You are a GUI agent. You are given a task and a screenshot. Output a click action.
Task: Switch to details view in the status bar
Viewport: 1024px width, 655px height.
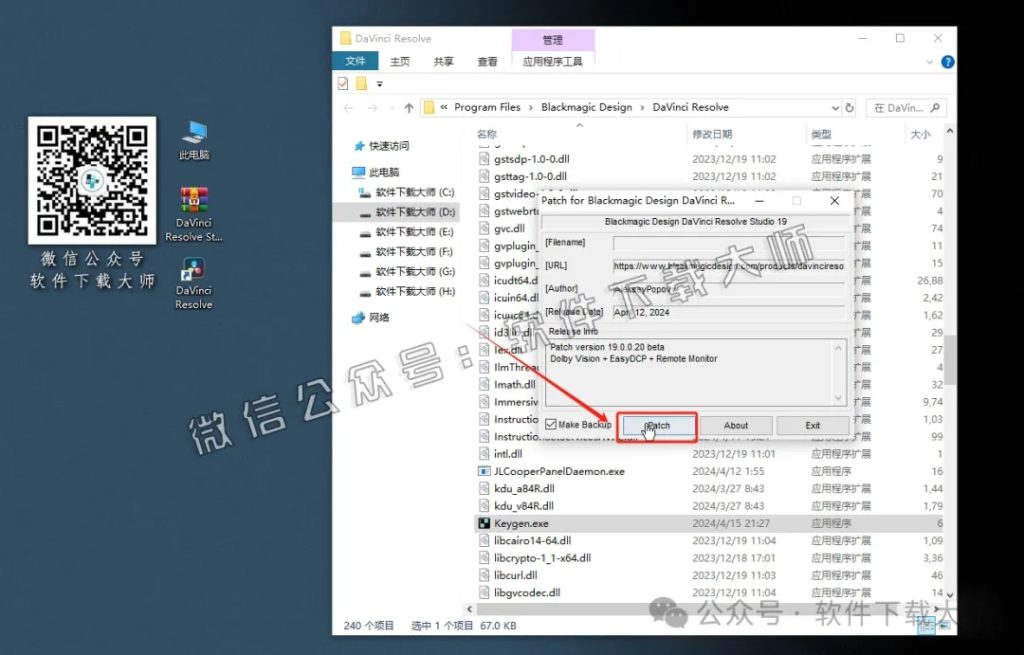(x=926, y=625)
